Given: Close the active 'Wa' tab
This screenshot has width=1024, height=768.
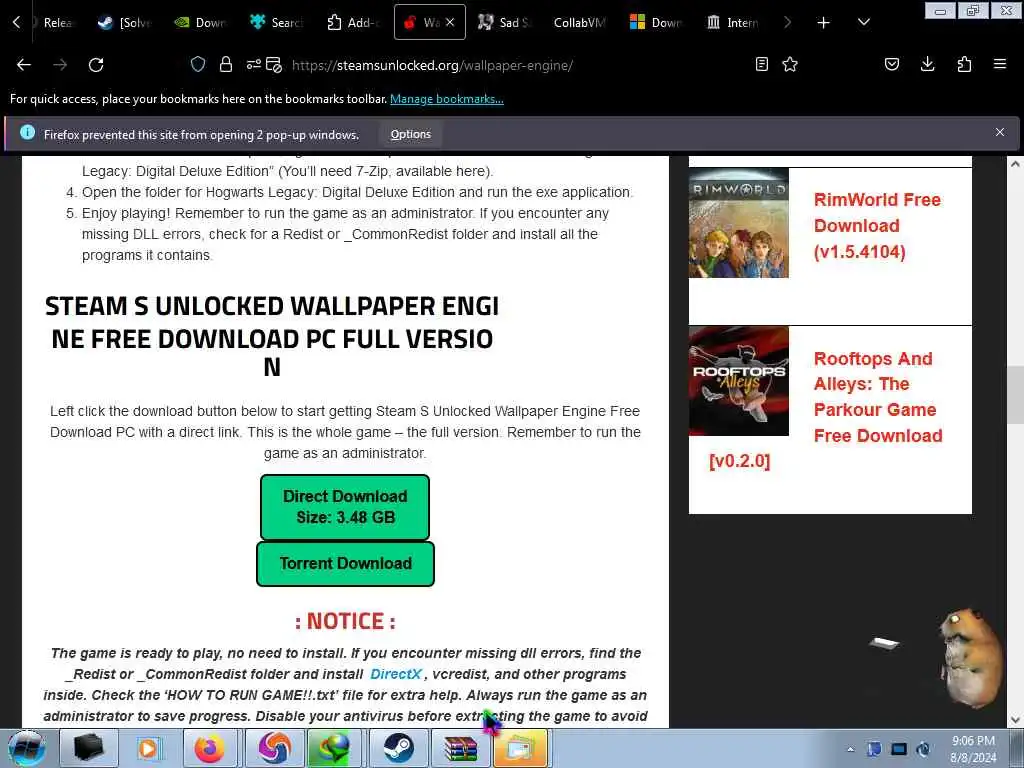Looking at the screenshot, I should tap(450, 22).
